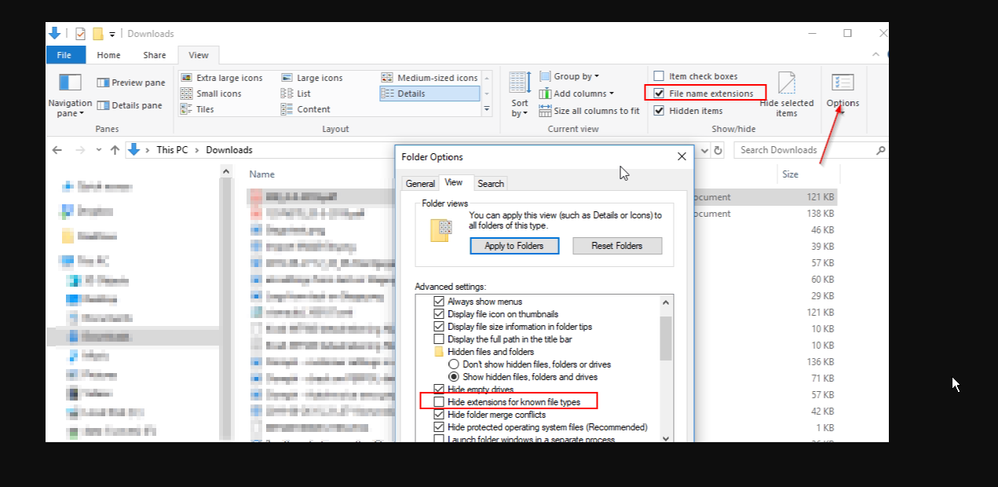Click the Navigation pane icon
This screenshot has height=487, width=998.
click(x=70, y=83)
